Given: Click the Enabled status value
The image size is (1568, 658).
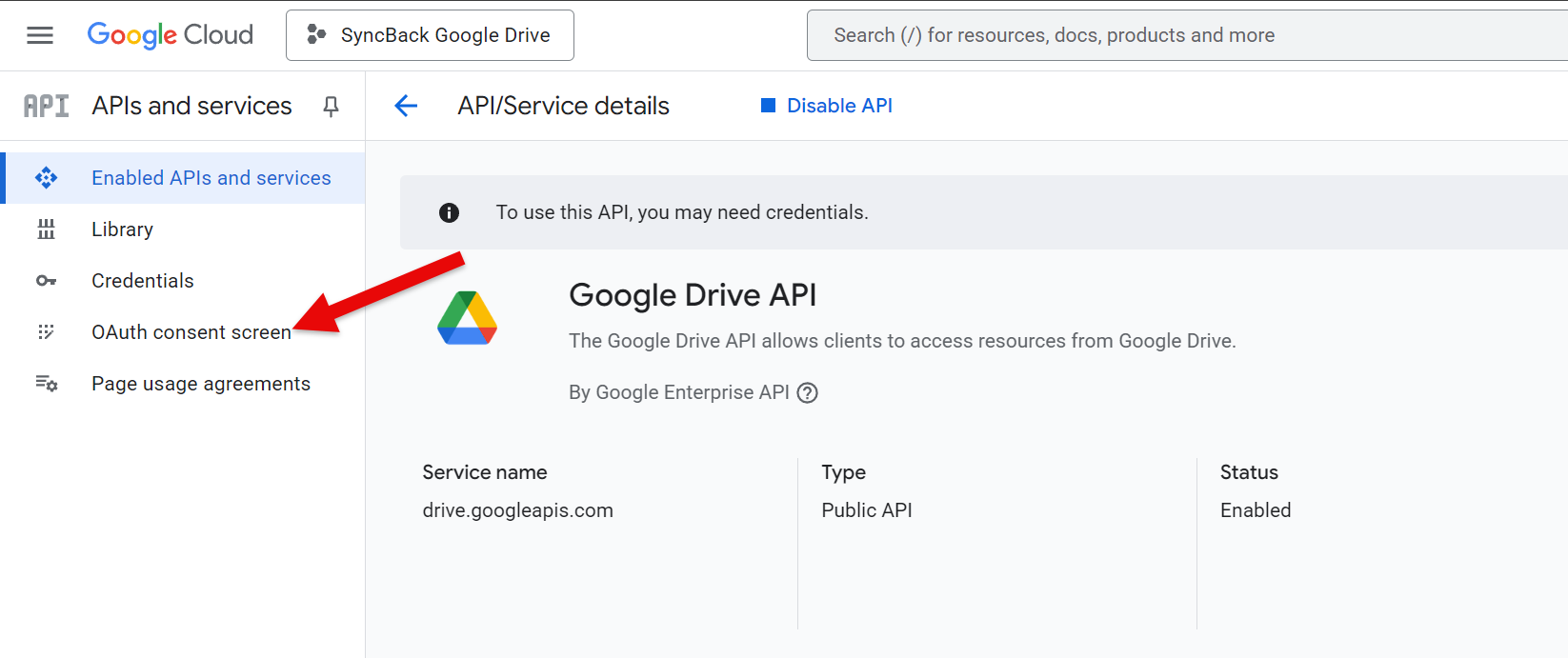Looking at the screenshot, I should coord(1256,510).
